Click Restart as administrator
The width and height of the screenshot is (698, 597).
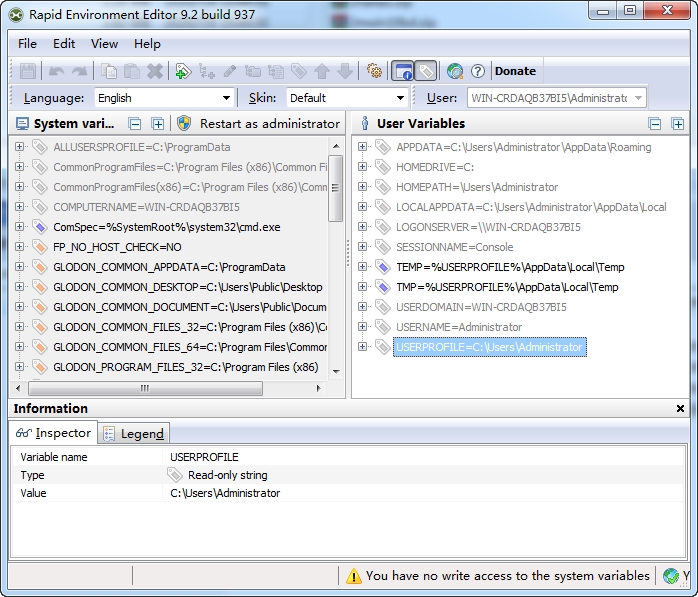point(269,124)
